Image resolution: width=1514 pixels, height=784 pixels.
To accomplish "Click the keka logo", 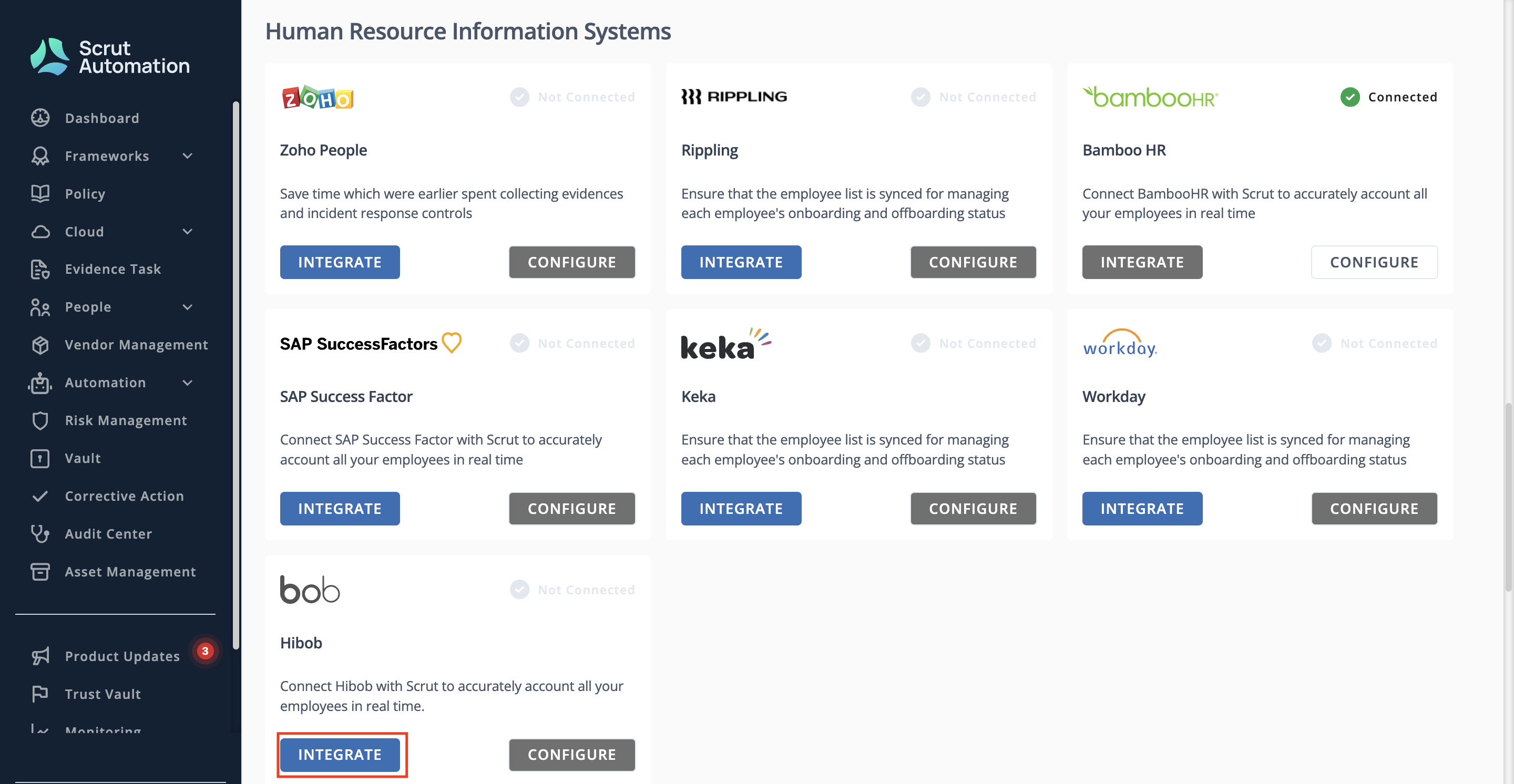I will click(727, 344).
